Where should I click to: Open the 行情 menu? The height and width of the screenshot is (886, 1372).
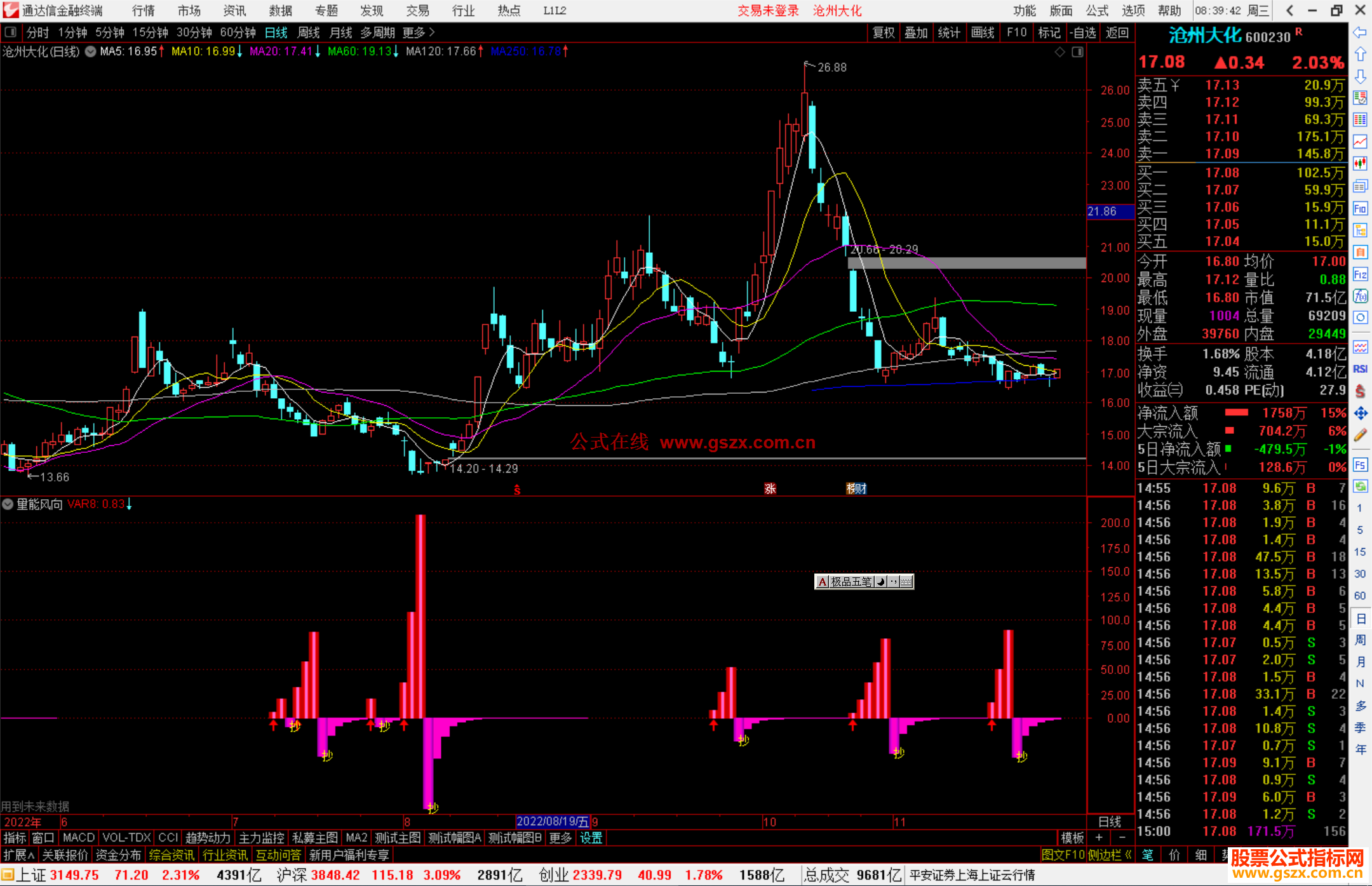[x=143, y=10]
